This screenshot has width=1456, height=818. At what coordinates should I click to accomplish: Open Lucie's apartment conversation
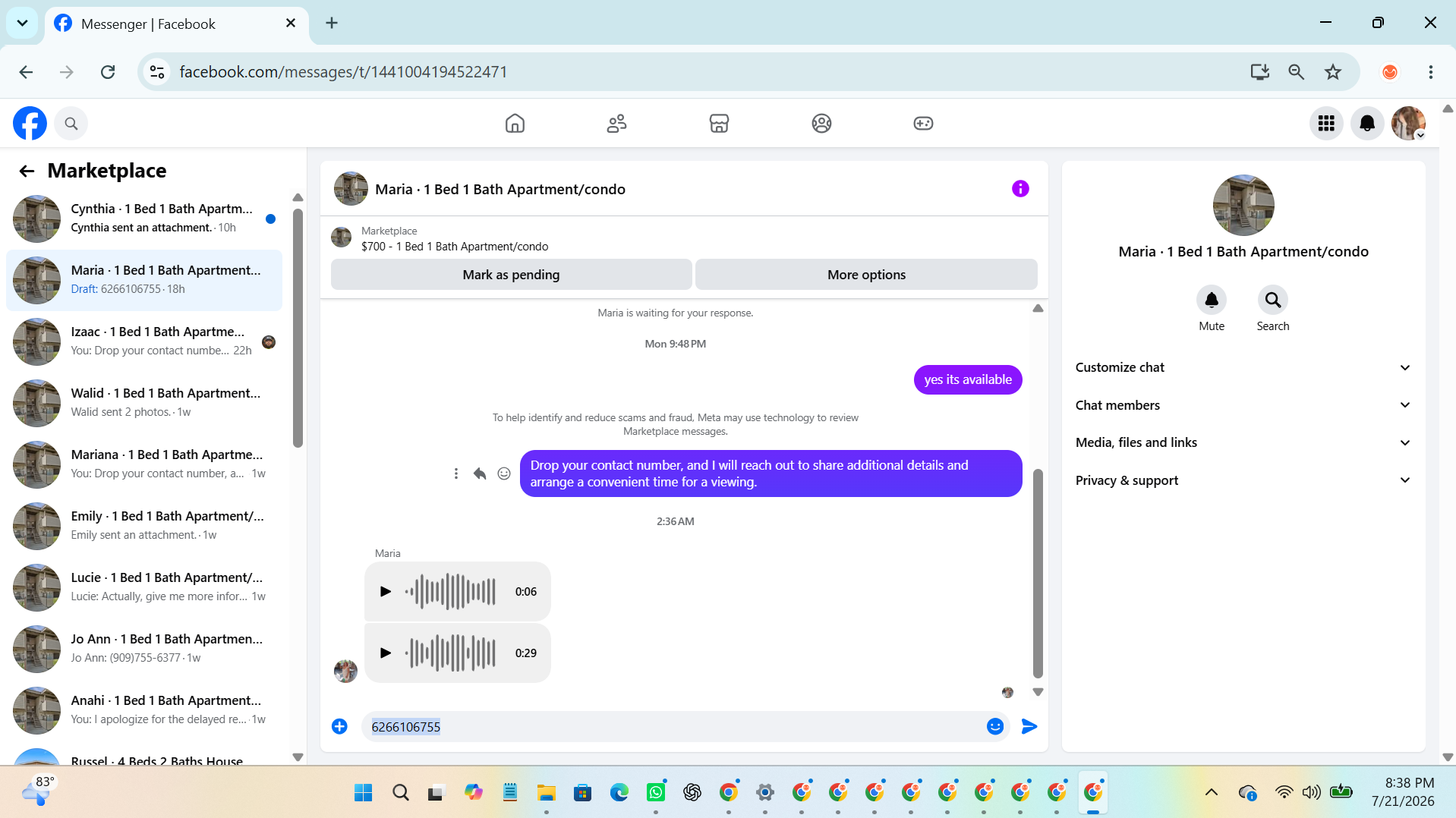144,587
